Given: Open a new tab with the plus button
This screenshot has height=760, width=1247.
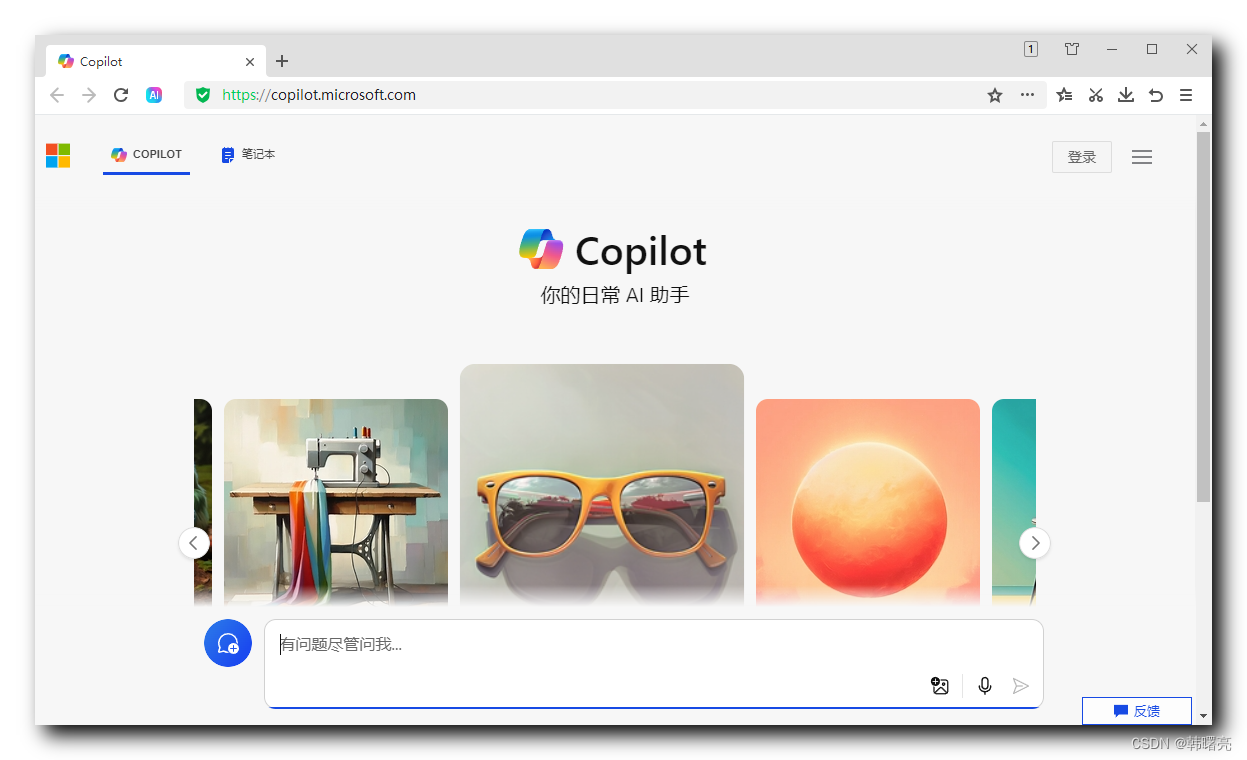Looking at the screenshot, I should tap(282, 61).
